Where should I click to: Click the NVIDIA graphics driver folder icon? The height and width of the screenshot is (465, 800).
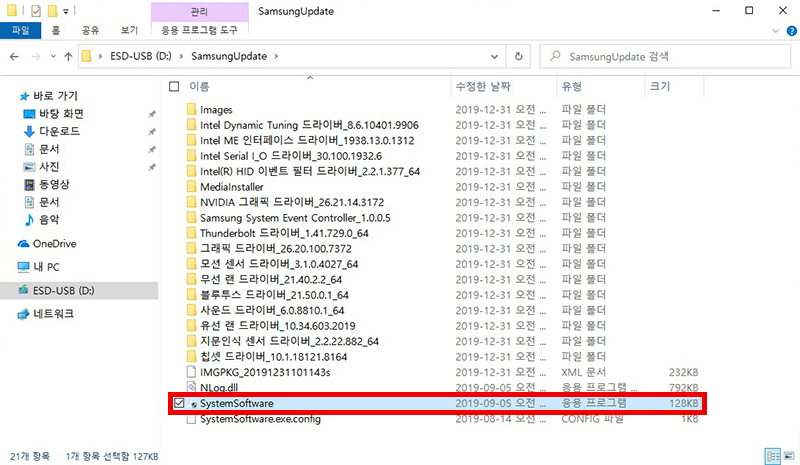(191, 202)
